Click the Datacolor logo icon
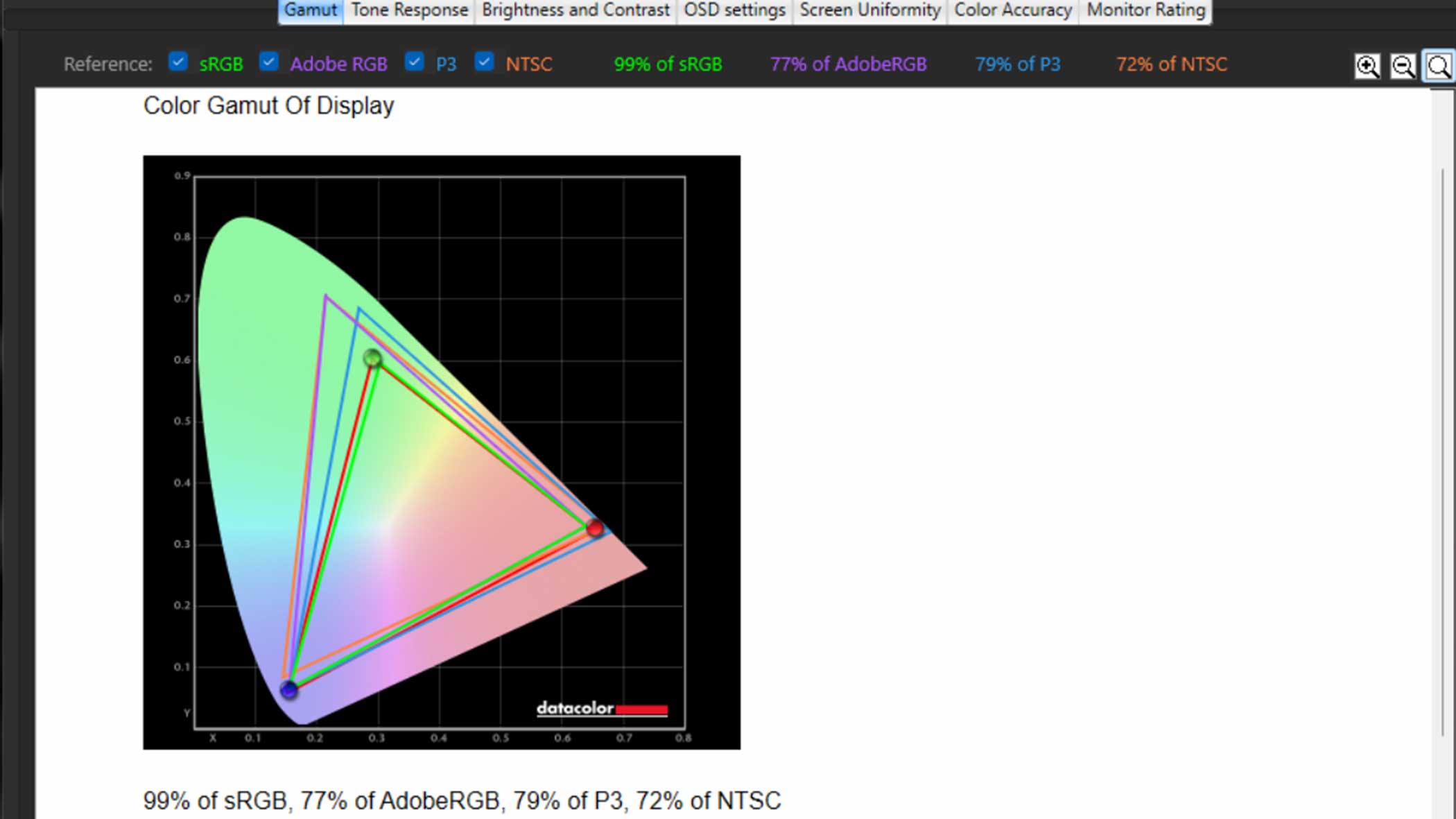Screen dimensions: 1456x819 592,709
